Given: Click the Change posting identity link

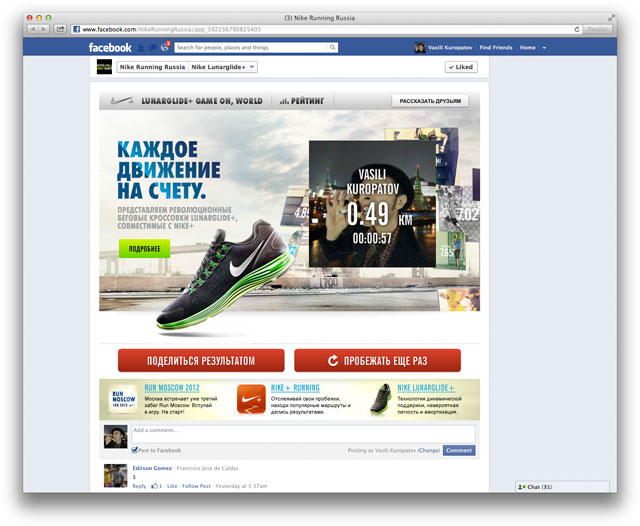Looking at the screenshot, I should coord(429,451).
